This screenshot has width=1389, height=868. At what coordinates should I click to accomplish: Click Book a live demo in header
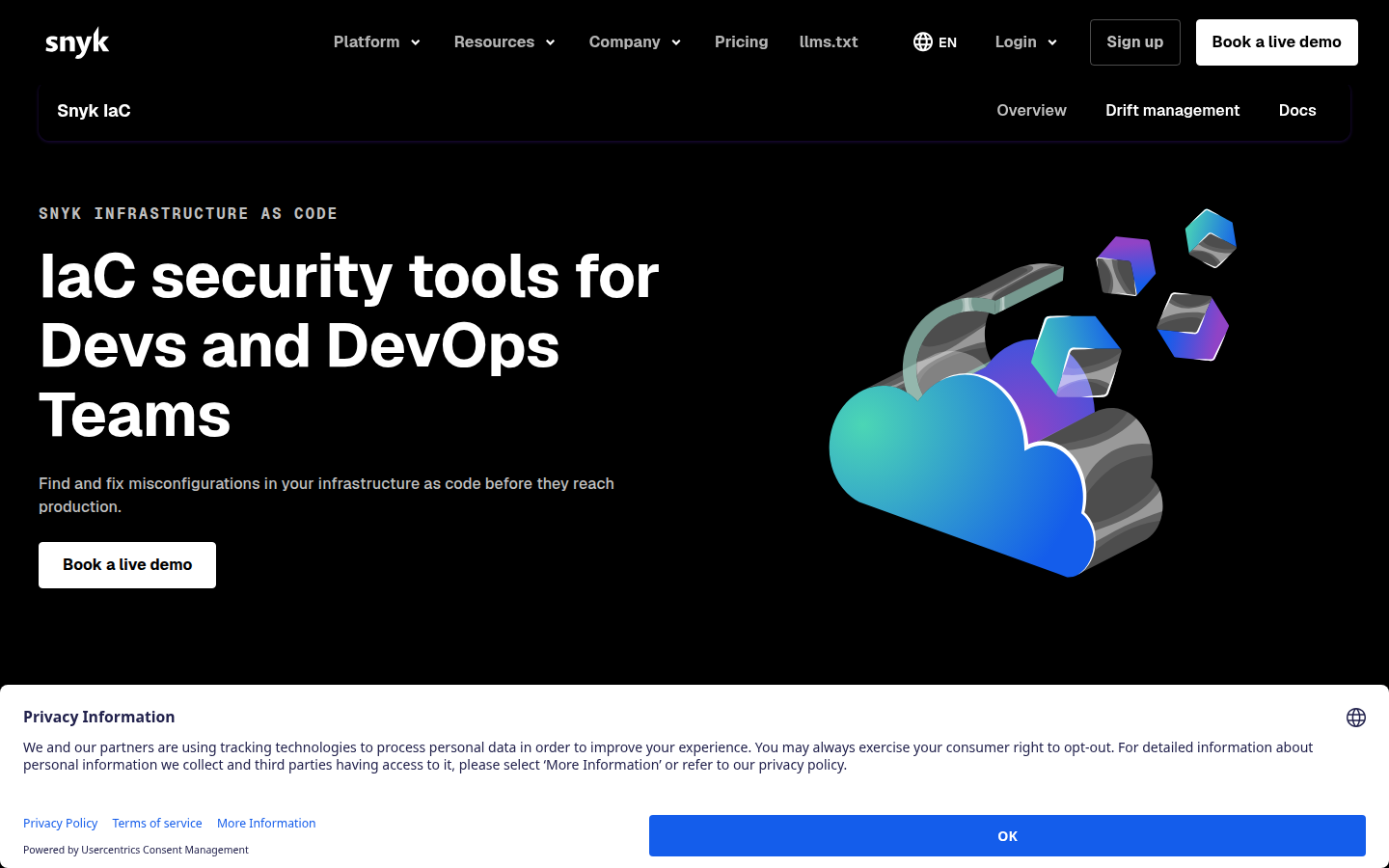click(1277, 42)
